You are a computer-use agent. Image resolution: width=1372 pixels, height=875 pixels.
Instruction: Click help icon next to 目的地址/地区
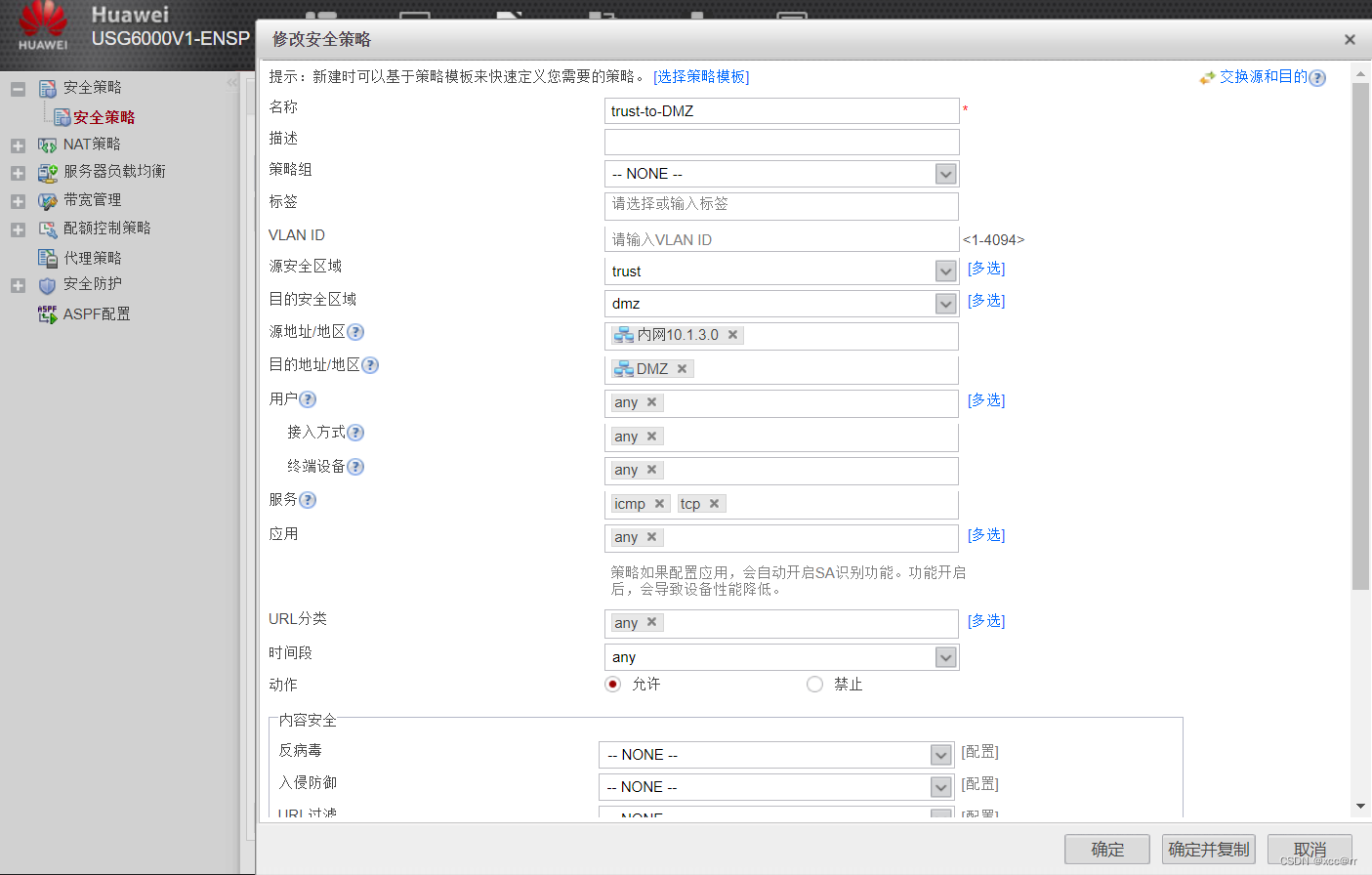tap(370, 365)
